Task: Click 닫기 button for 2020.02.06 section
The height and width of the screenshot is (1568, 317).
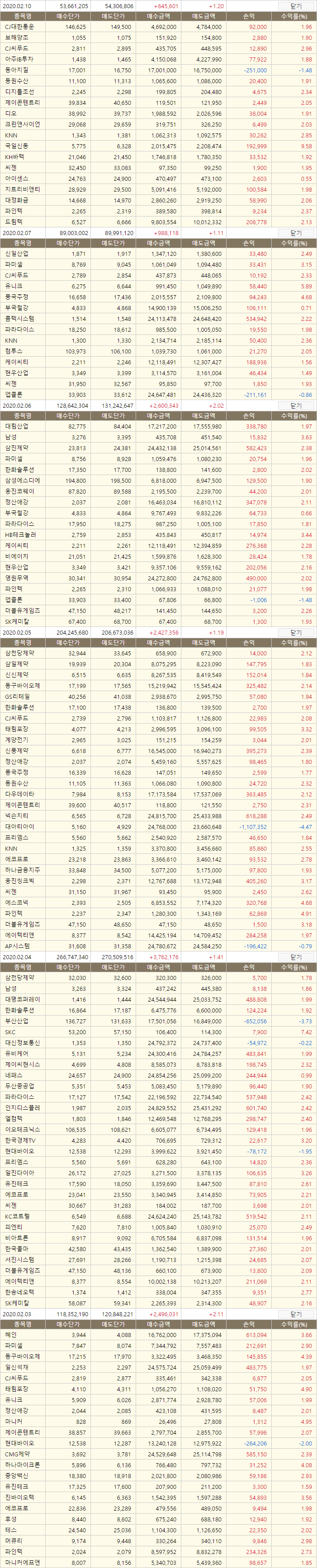Action: [295, 405]
